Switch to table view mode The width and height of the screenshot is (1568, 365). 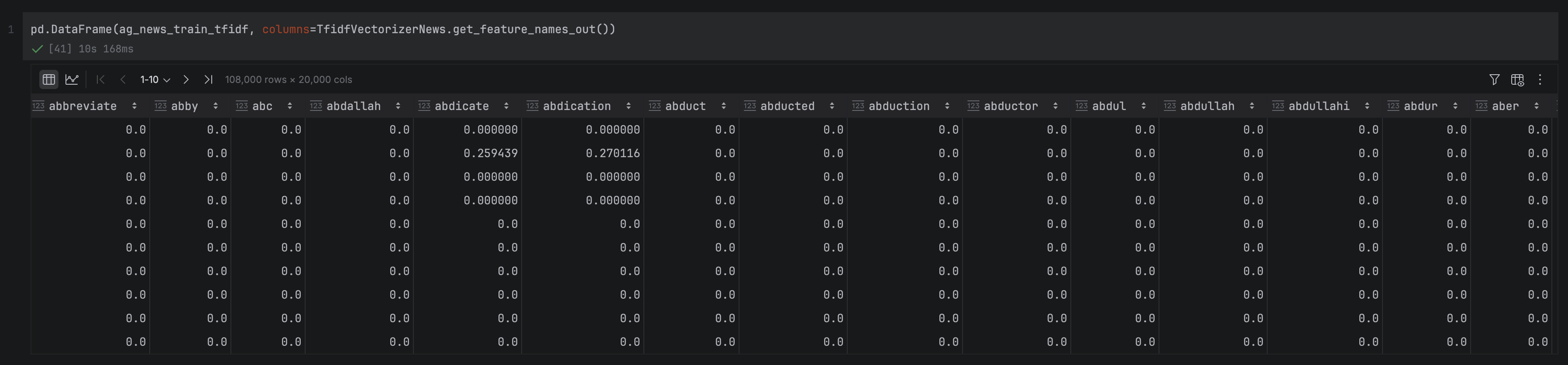[x=49, y=79]
